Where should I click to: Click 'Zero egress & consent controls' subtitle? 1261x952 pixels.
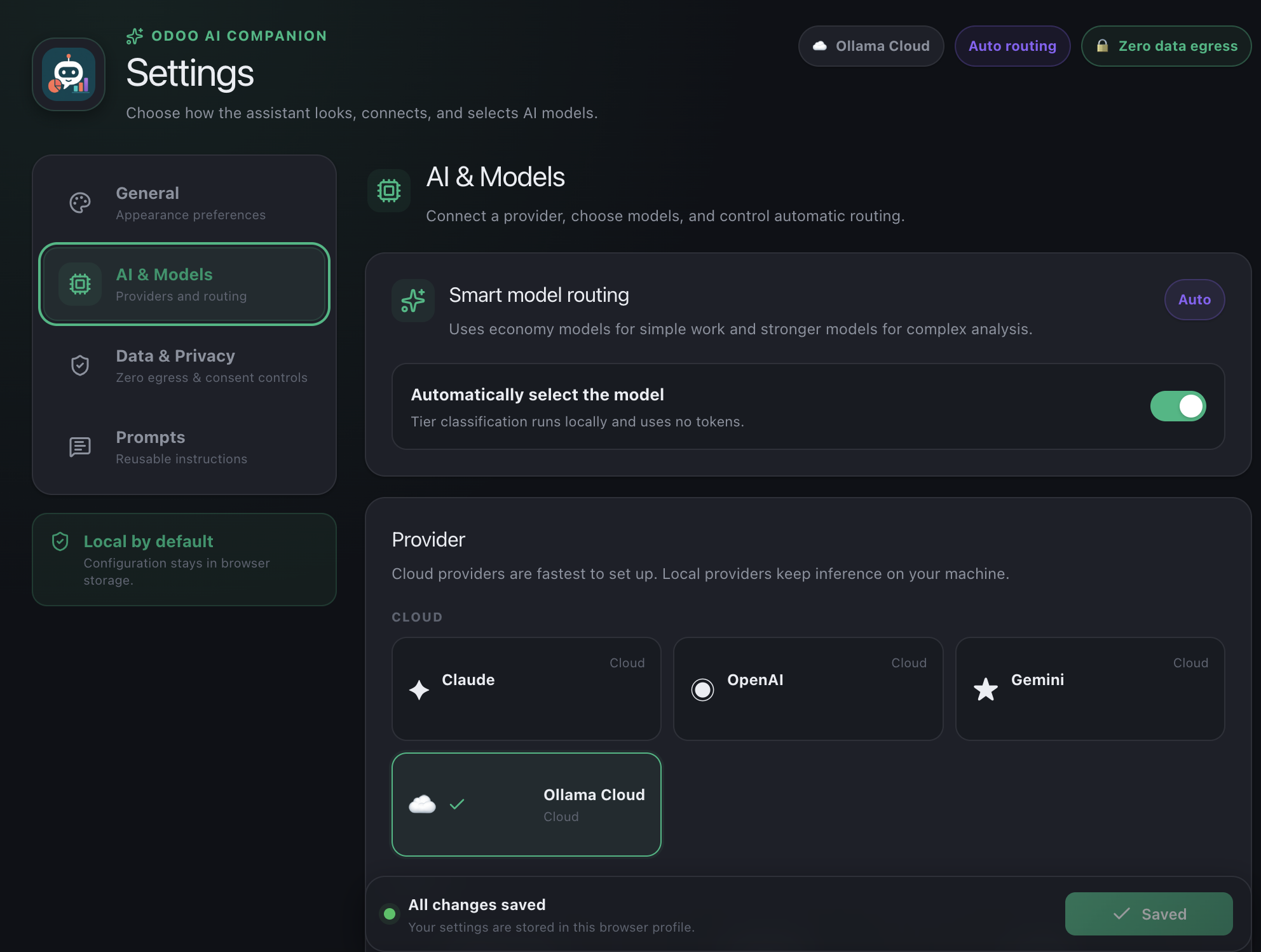click(x=212, y=377)
